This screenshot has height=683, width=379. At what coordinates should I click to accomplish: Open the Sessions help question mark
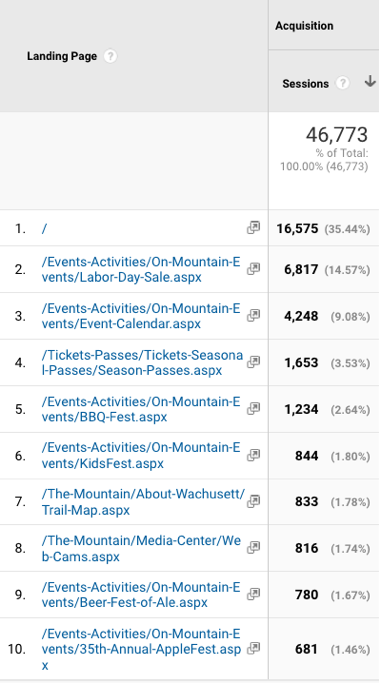pyautogui.click(x=343, y=83)
